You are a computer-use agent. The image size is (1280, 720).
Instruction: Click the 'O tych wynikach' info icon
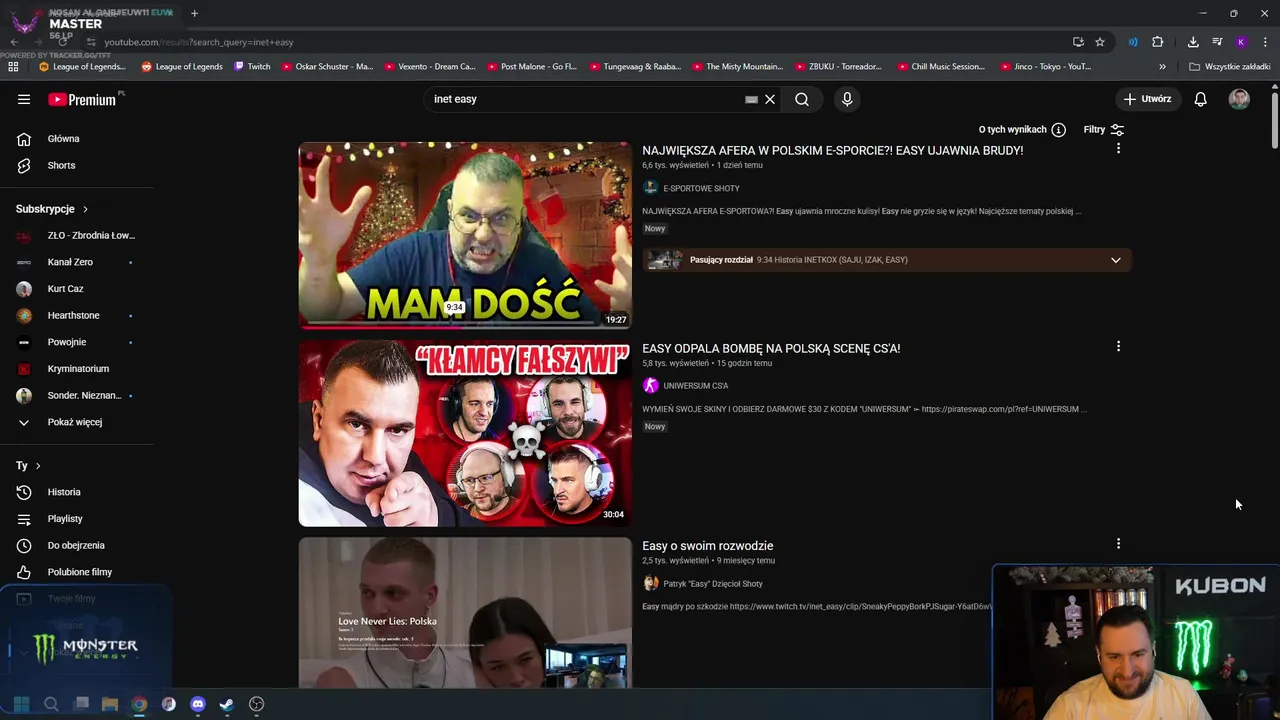pos(1058,129)
